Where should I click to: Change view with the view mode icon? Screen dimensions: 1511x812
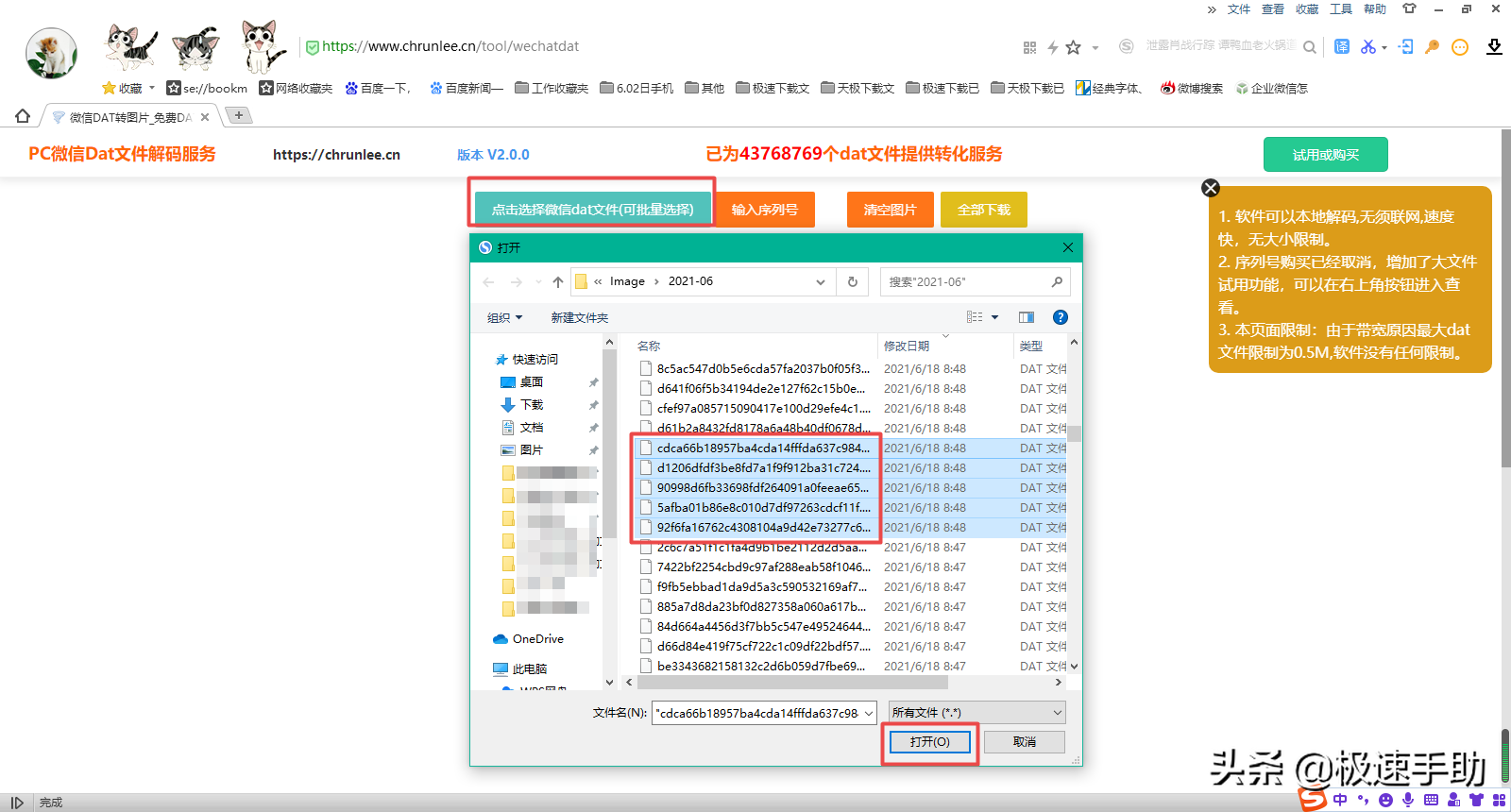(x=975, y=317)
